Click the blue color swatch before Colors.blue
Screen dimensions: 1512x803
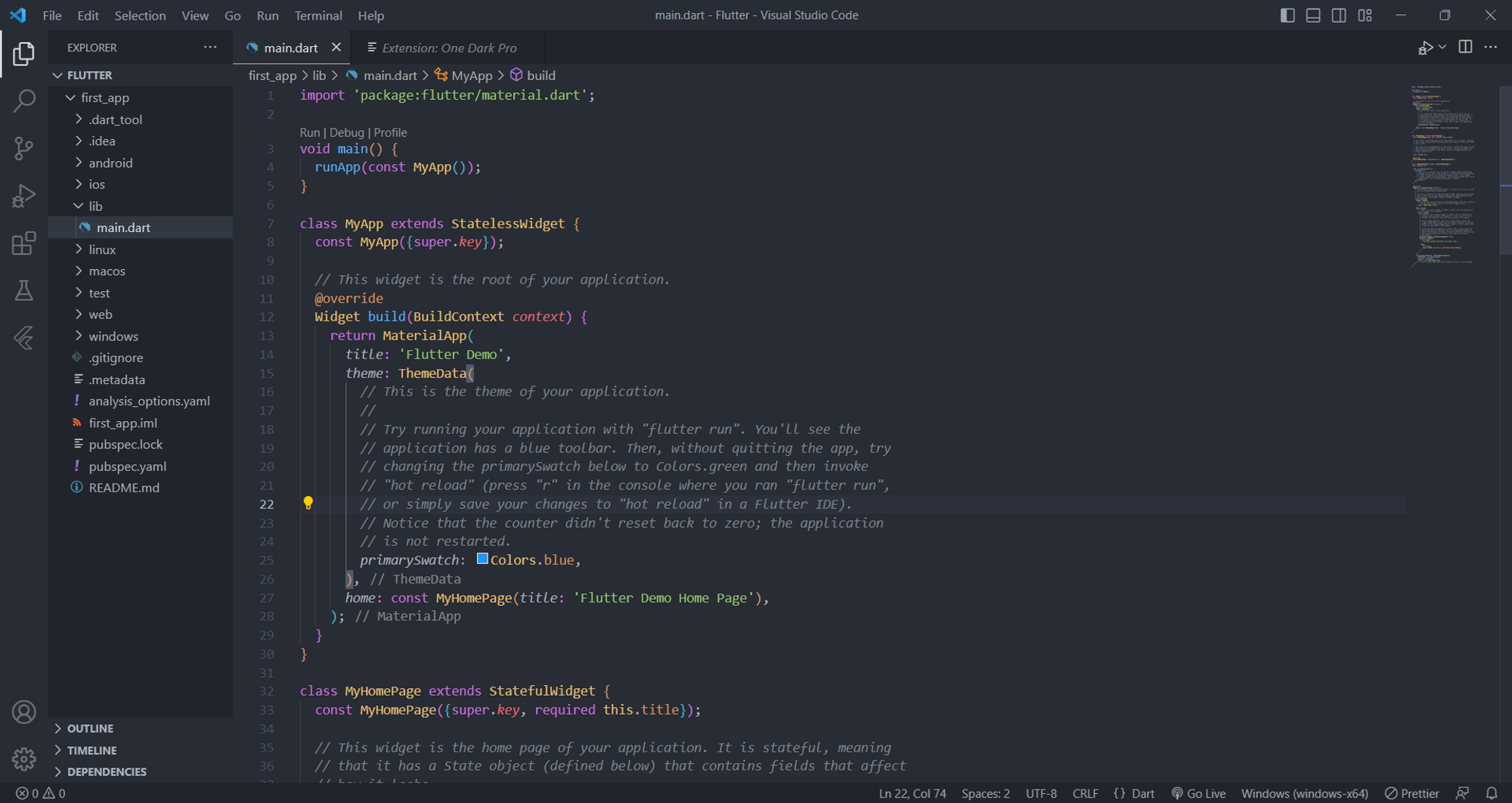point(482,560)
